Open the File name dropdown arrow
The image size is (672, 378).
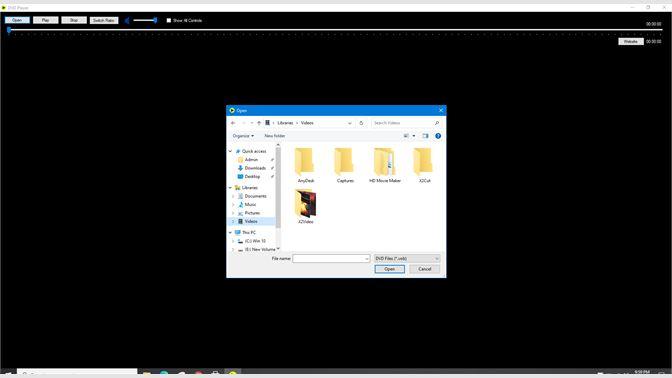coord(367,258)
